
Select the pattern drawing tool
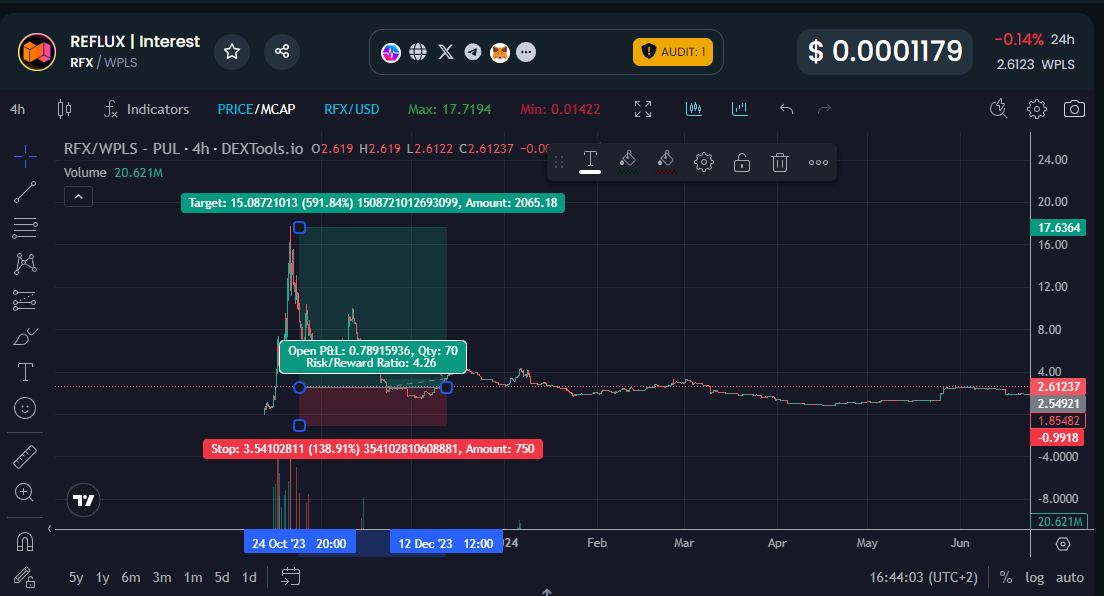click(x=25, y=263)
